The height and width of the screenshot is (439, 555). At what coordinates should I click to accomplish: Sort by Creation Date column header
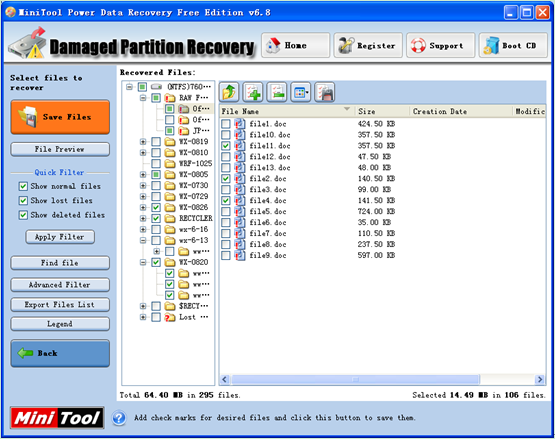[x=461, y=111]
